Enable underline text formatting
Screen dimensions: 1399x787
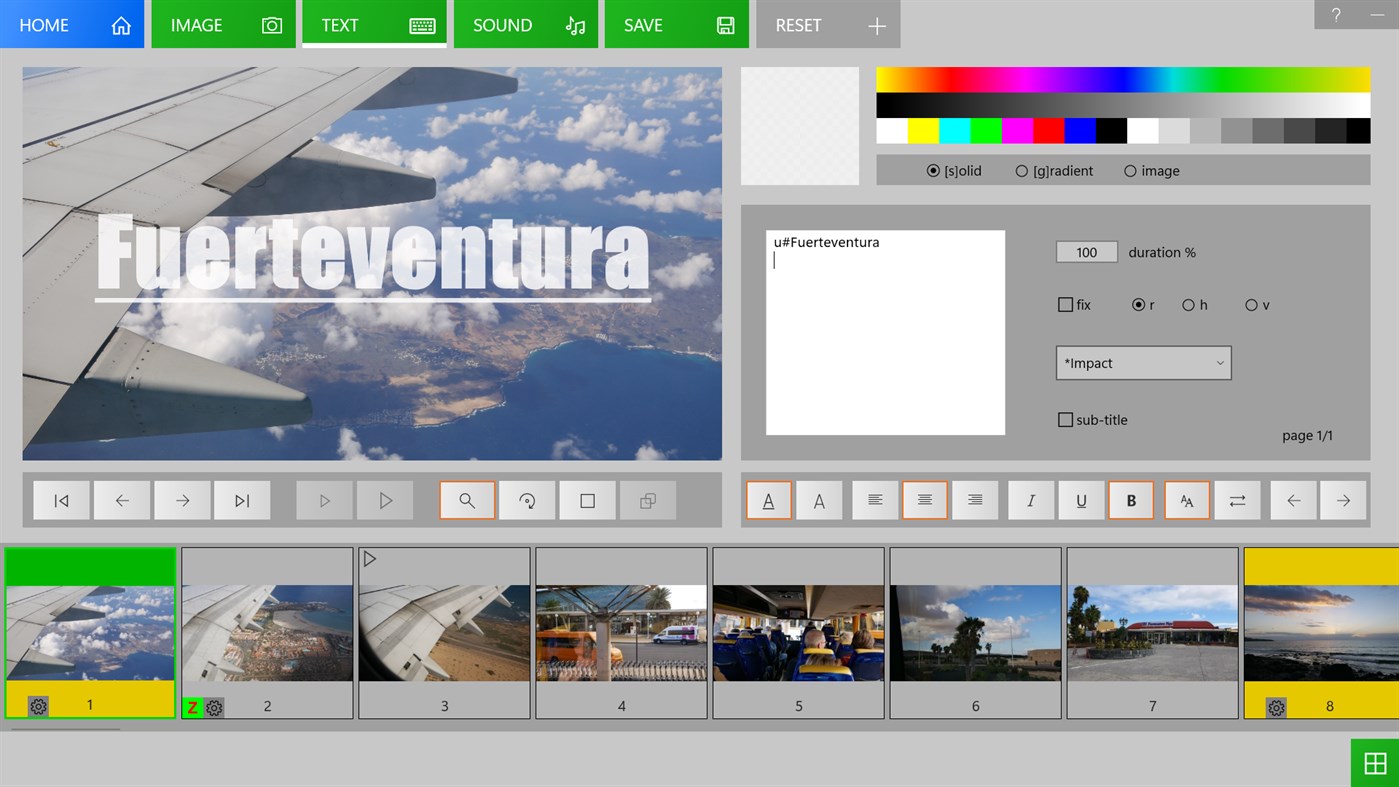click(x=1080, y=500)
